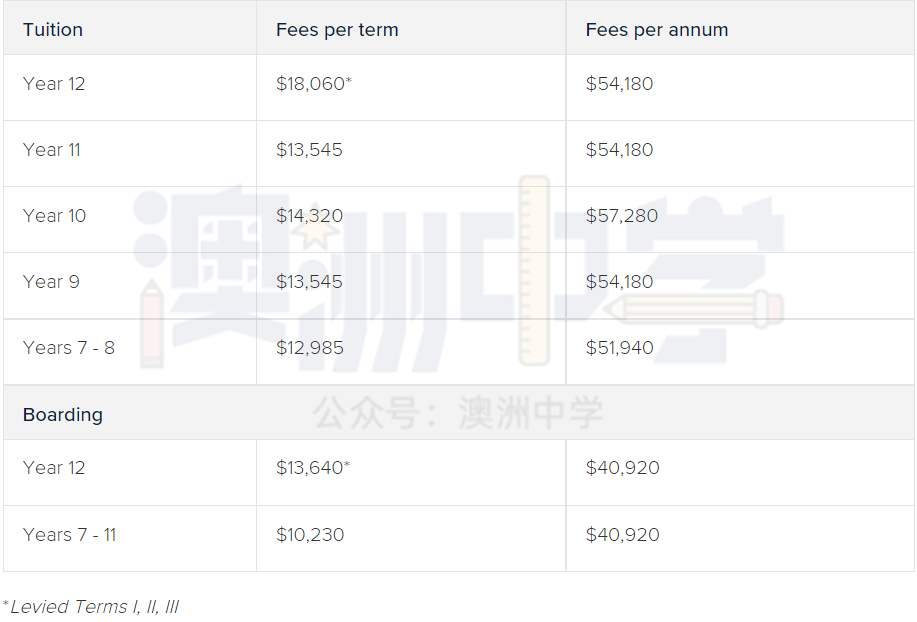Click the Year 11 row label
This screenshot has height=622, width=917.
(51, 150)
